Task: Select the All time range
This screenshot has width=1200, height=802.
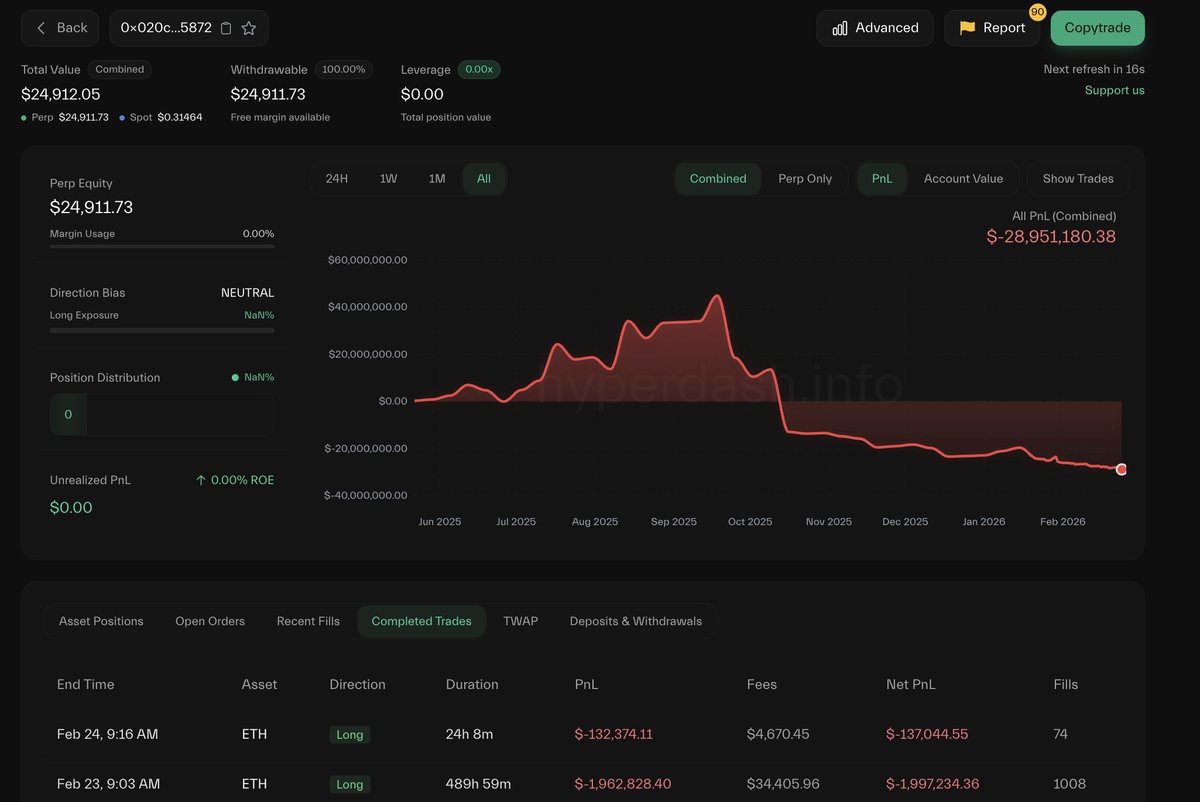Action: click(x=484, y=179)
